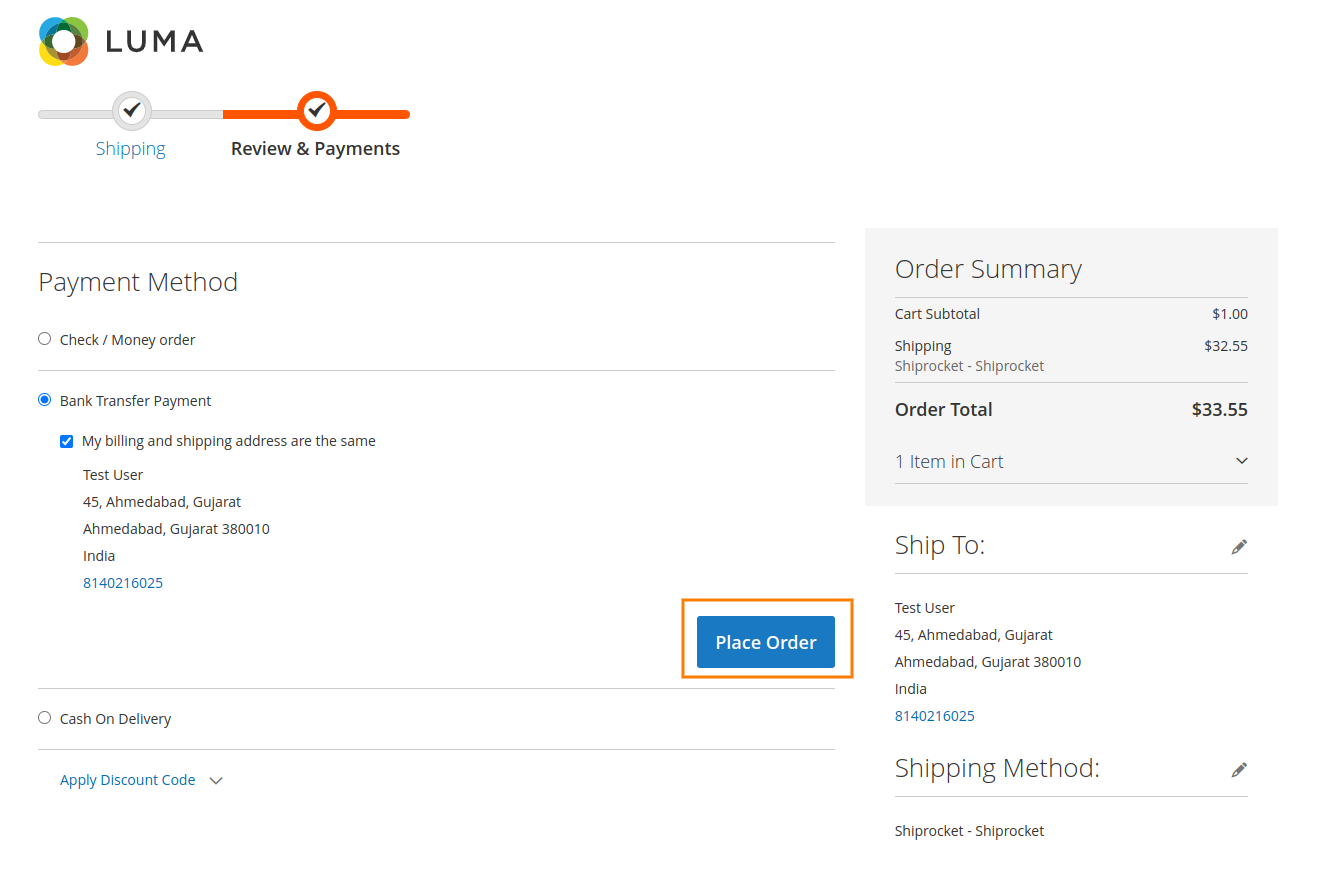The height and width of the screenshot is (880, 1334).
Task: Open the Apply Discount Code section
Action: click(x=128, y=779)
